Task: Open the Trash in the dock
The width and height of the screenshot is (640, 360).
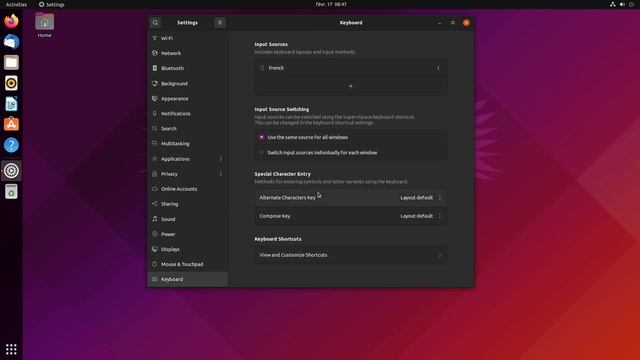Action: (x=11, y=191)
